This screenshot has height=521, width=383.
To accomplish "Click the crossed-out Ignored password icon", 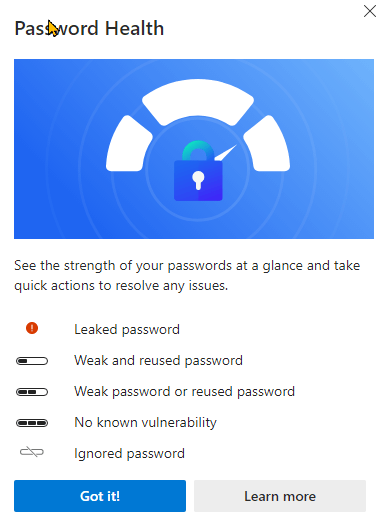I will pos(32,452).
